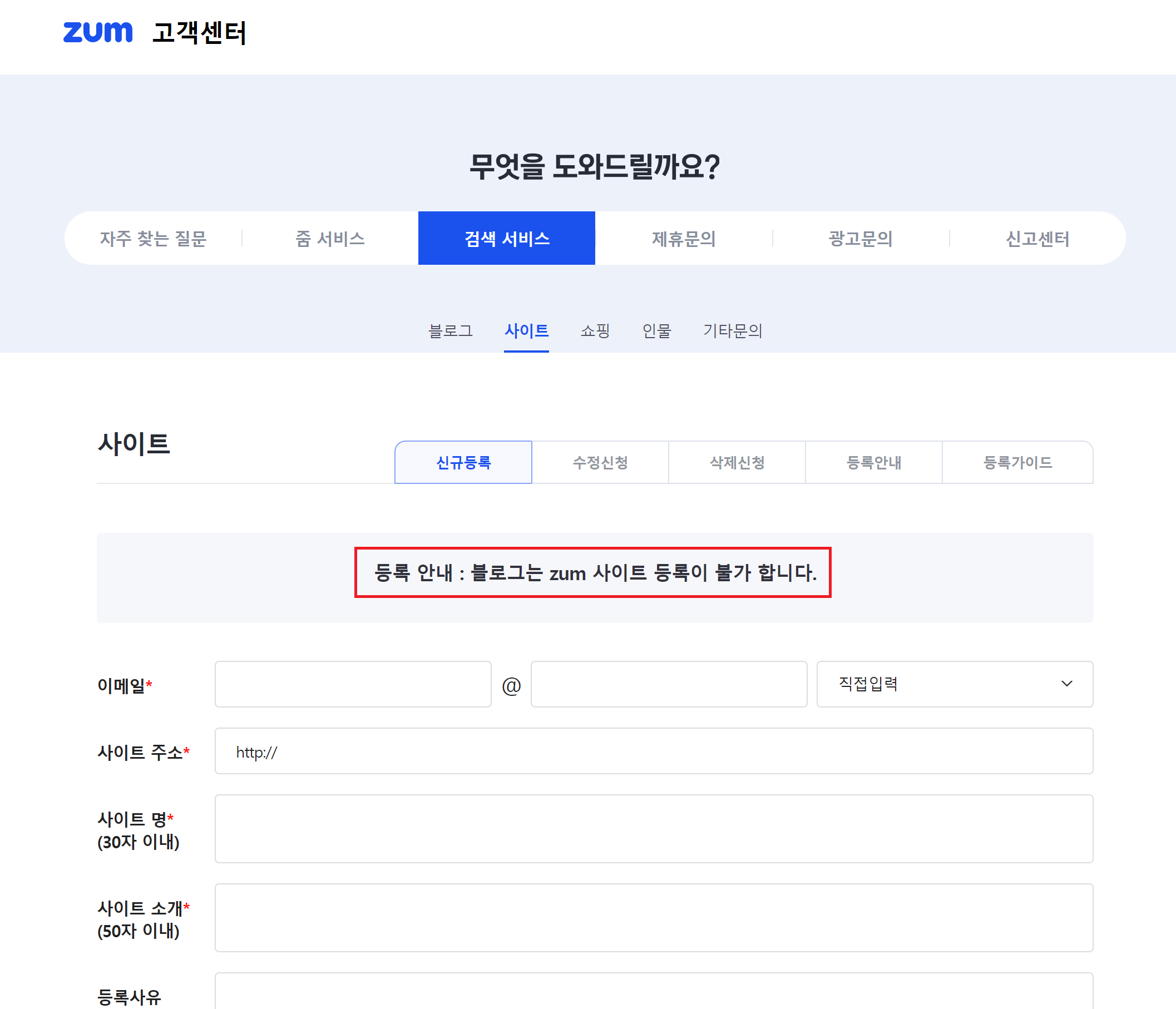Viewport: 1176px width, 1009px height.
Task: Click the email ID input field
Action: 353,684
